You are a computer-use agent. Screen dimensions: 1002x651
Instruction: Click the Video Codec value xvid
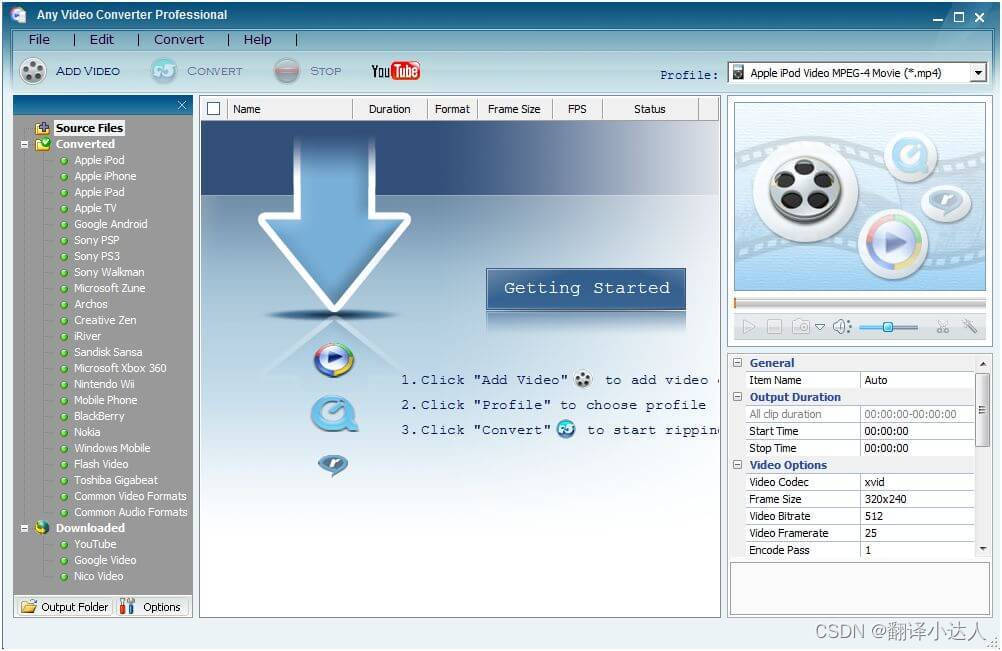[x=918, y=482]
